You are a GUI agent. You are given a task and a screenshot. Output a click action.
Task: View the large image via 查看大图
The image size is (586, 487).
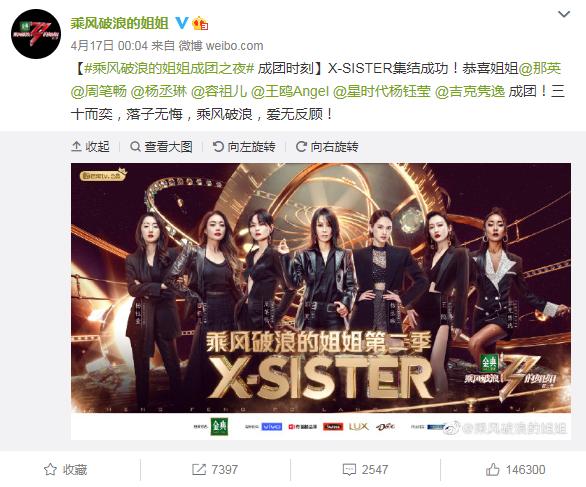point(161,147)
